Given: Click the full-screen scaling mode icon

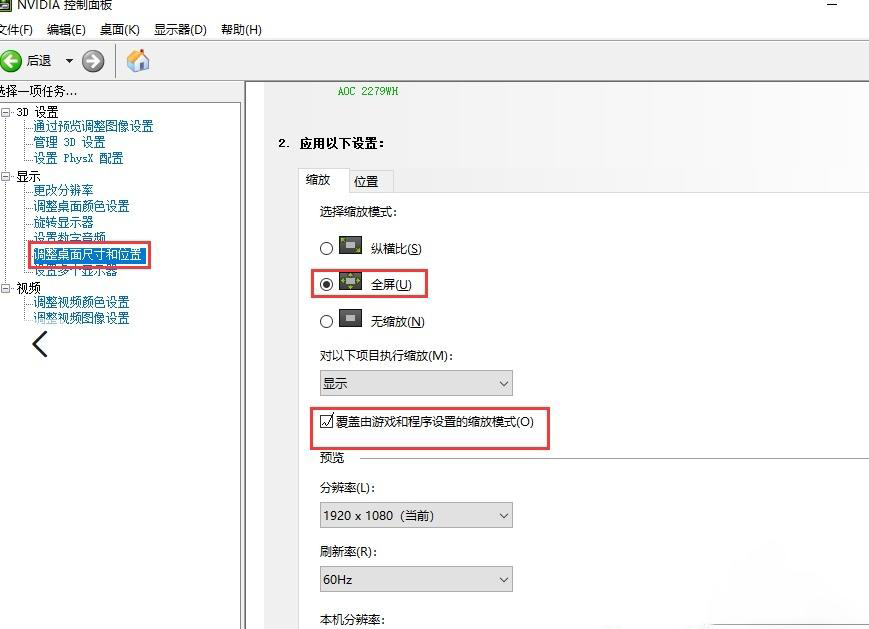Looking at the screenshot, I should (x=350, y=281).
